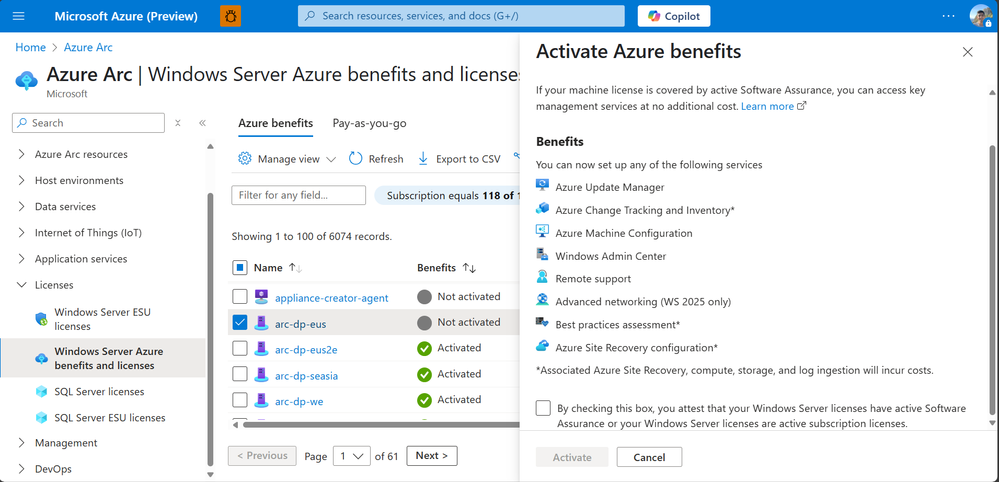Viewport: 999px width, 482px height.
Task: Click the Windows Admin Center icon
Action: coord(542,255)
